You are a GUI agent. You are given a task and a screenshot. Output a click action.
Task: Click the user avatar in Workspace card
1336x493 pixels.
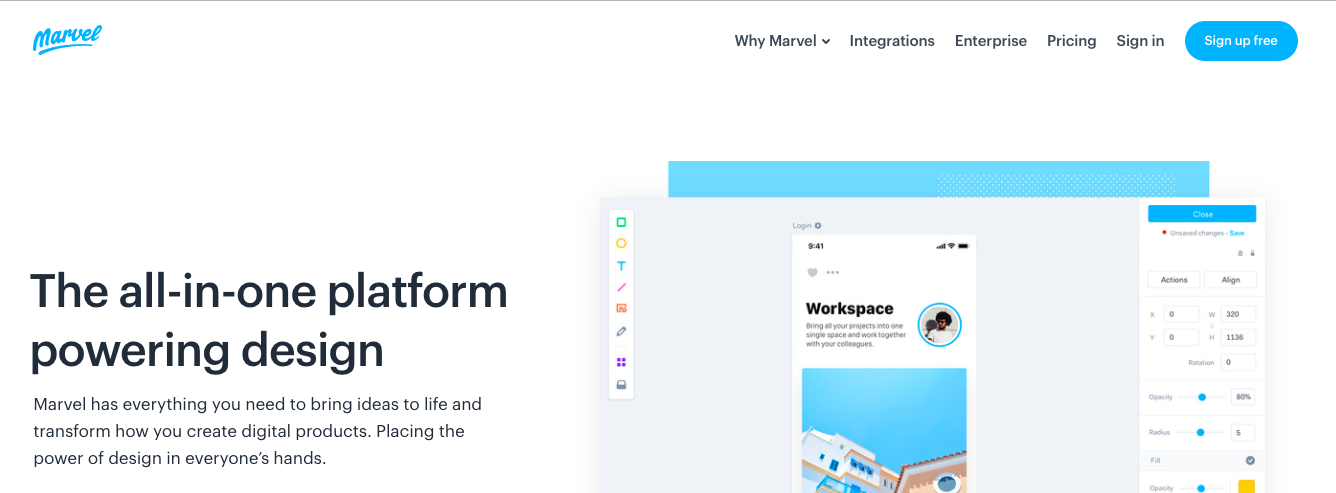tap(939, 324)
